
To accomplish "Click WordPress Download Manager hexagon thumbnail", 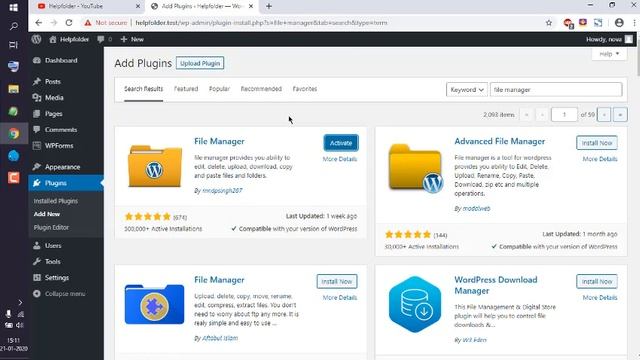I will point(415,304).
